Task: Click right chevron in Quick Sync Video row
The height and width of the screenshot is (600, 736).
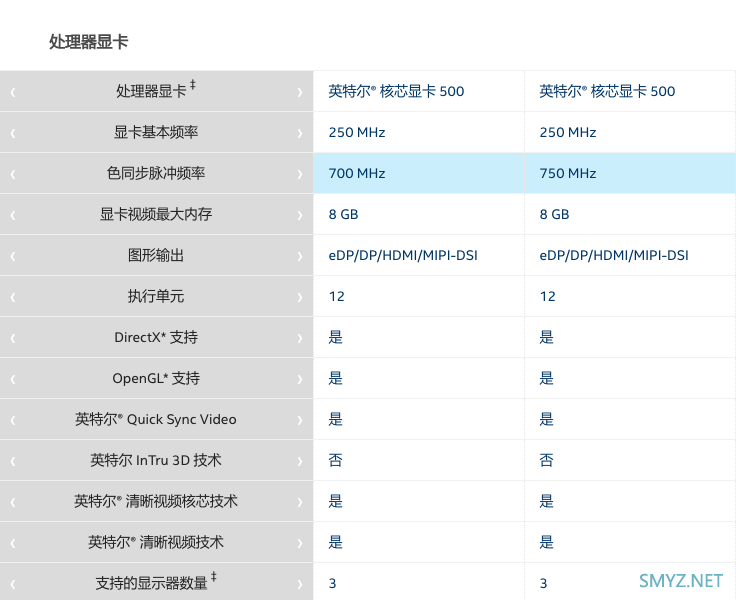Action: [300, 420]
